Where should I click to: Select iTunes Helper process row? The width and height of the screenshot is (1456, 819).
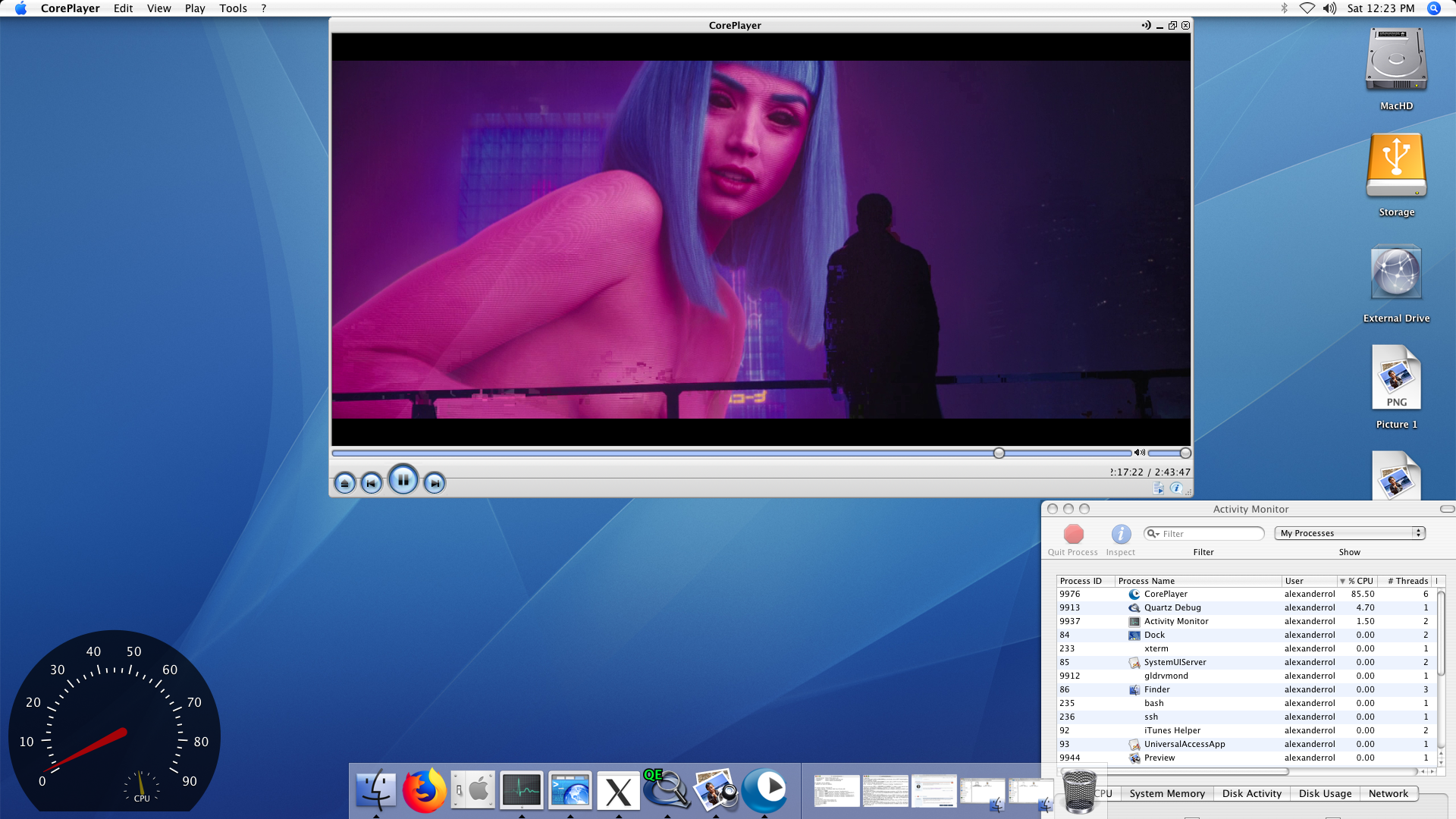click(x=1245, y=730)
